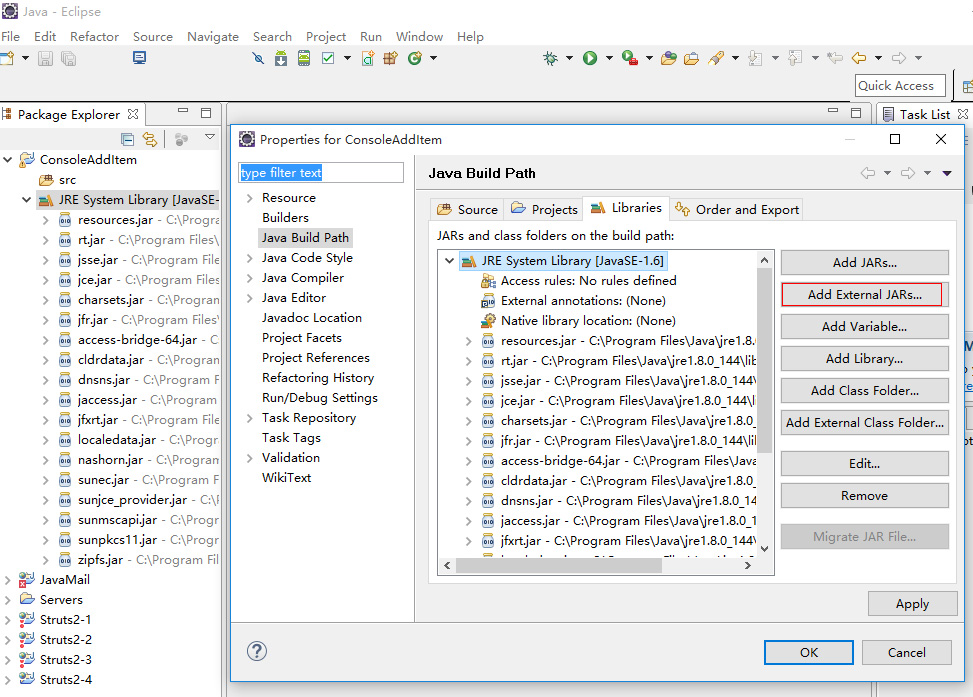Open the Debug configurations dropdown arrow
Viewport: 973px width, 697px height.
(x=569, y=58)
